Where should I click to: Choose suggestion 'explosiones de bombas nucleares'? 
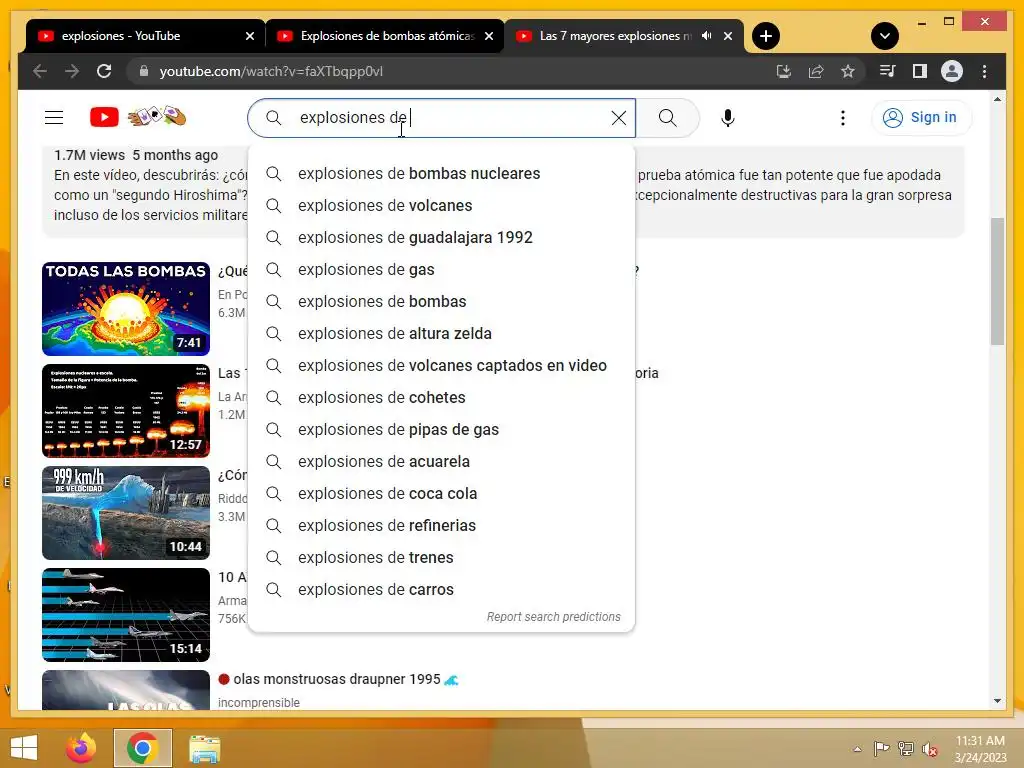[441, 174]
